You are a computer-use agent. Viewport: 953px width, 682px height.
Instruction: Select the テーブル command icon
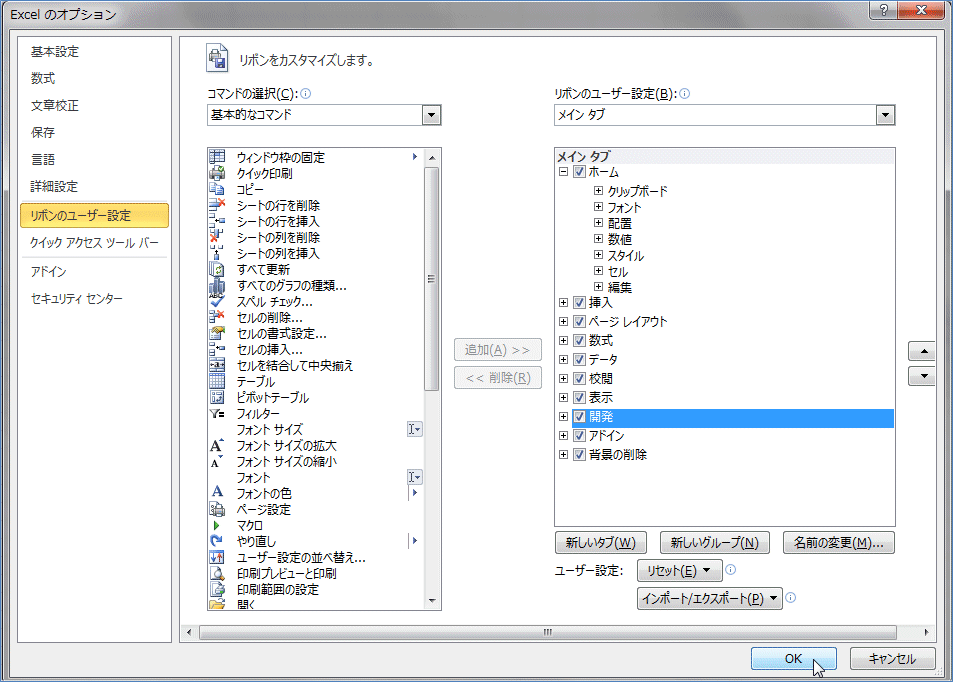point(217,381)
